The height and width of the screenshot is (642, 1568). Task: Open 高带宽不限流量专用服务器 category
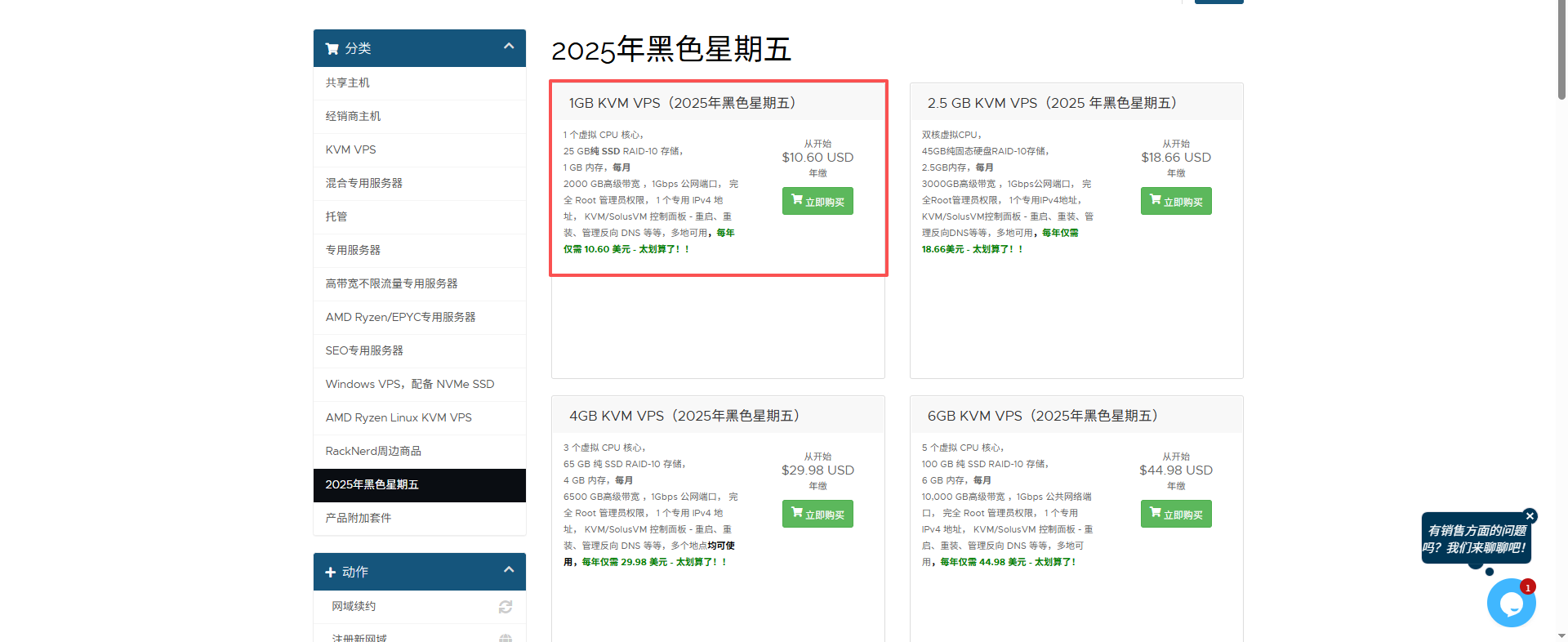tap(392, 284)
